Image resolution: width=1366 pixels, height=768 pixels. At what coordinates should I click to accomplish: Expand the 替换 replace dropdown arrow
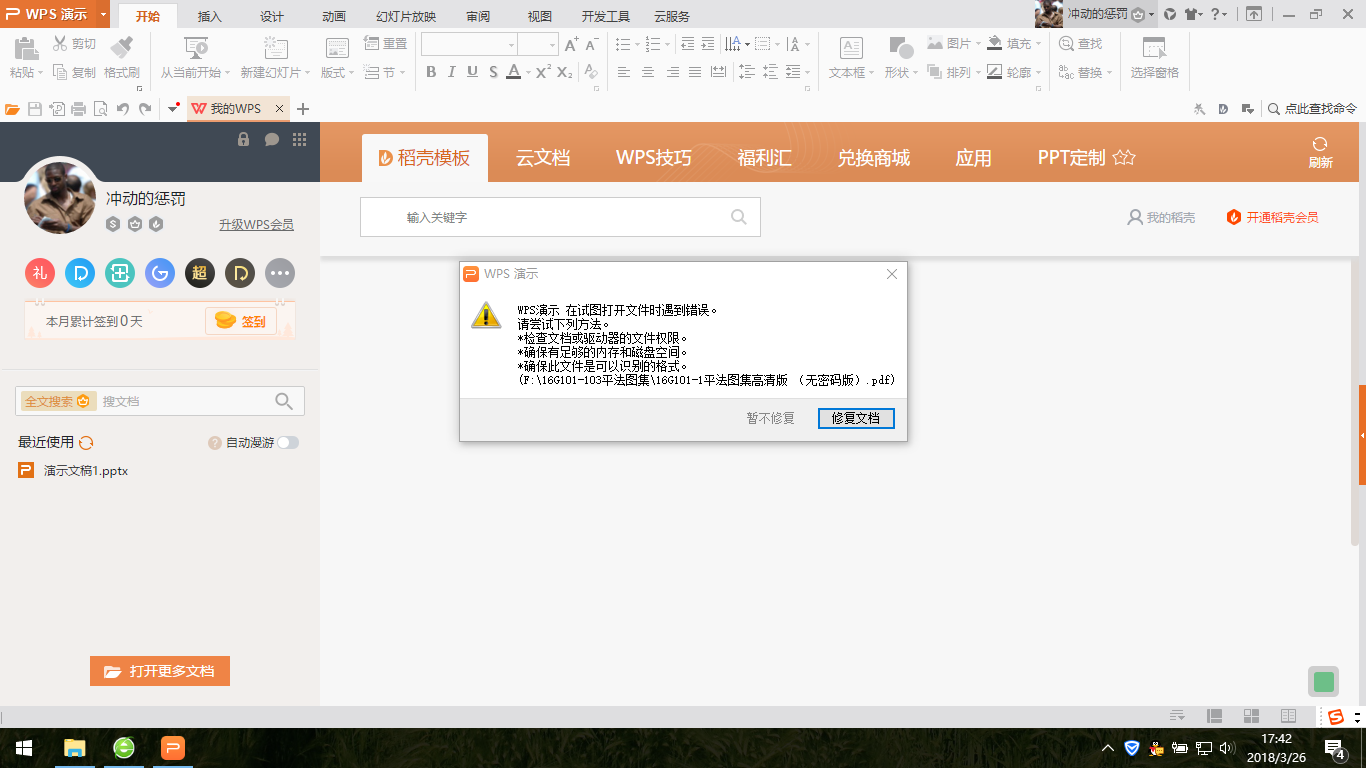[1110, 73]
